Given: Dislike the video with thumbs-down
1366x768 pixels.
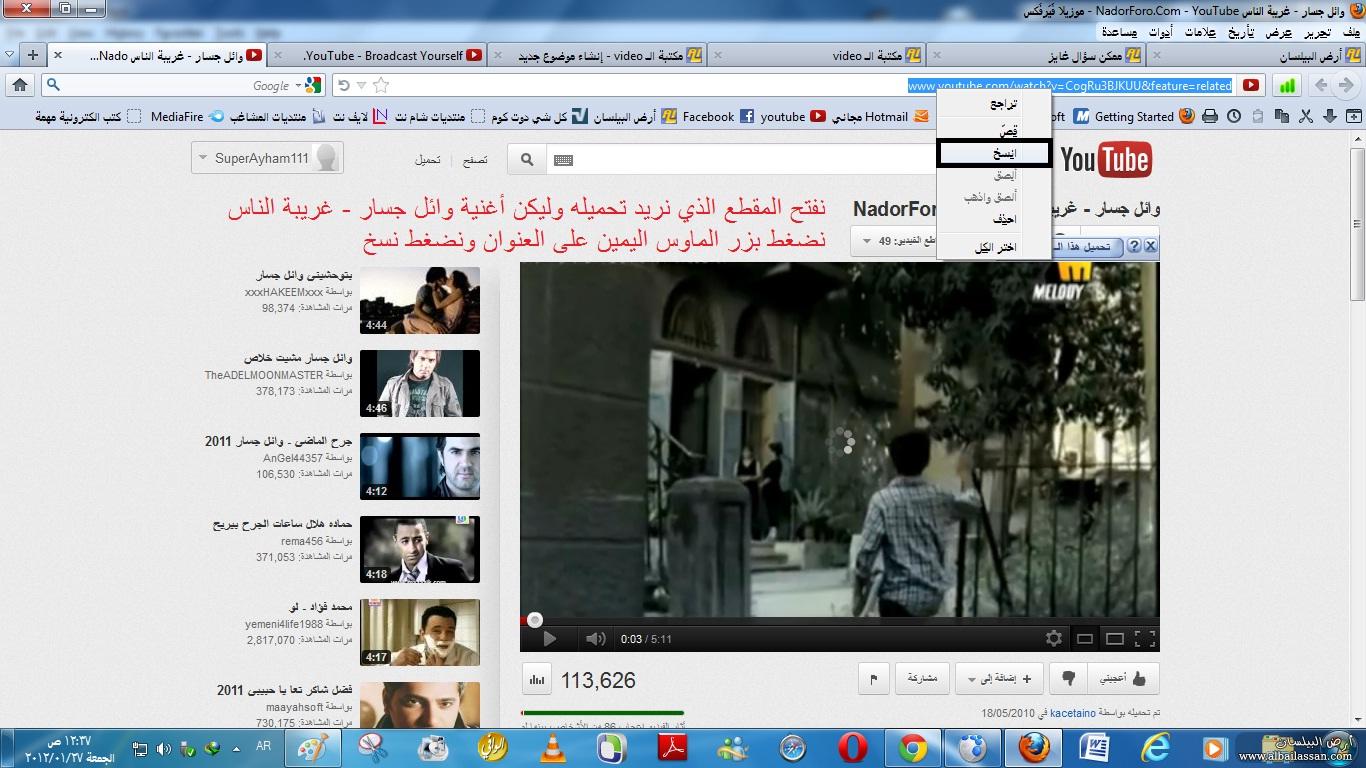Looking at the screenshot, I should (x=1067, y=678).
